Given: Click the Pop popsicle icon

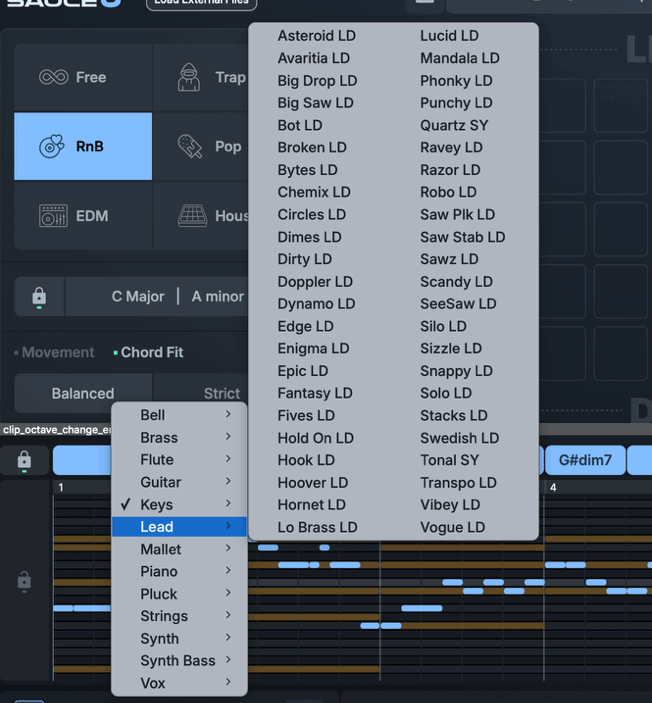Looking at the screenshot, I should click(190, 147).
